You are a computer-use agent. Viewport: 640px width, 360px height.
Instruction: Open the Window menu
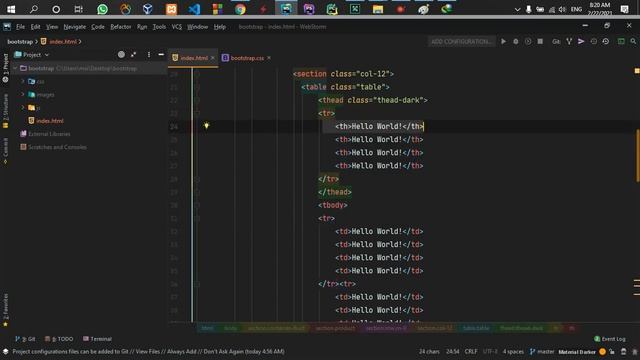click(x=198, y=27)
